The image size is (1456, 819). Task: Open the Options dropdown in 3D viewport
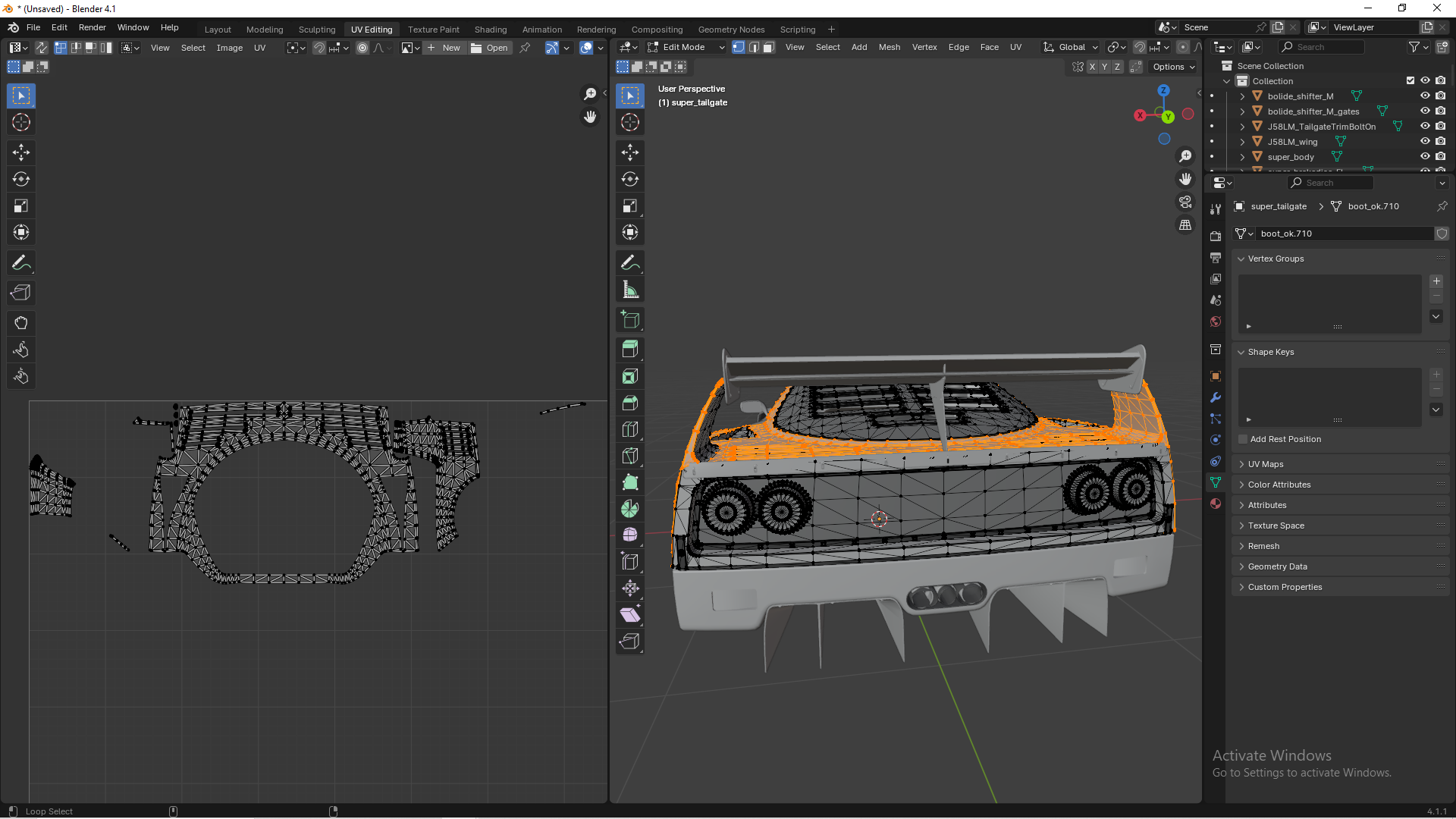coord(1174,67)
